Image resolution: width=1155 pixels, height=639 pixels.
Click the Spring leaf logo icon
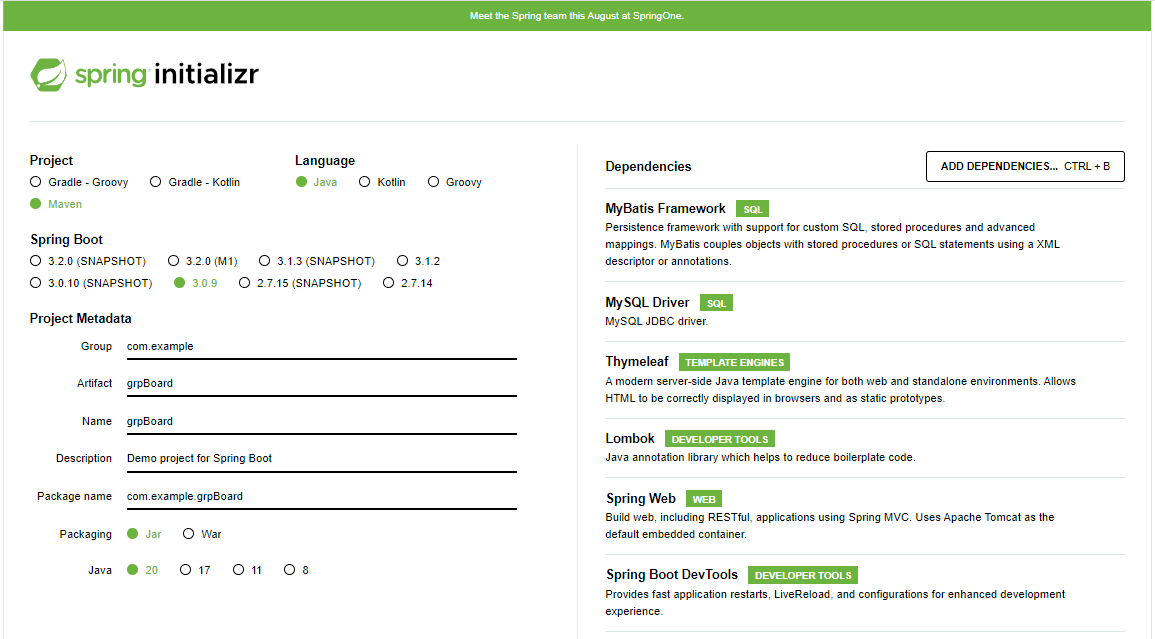pos(49,74)
